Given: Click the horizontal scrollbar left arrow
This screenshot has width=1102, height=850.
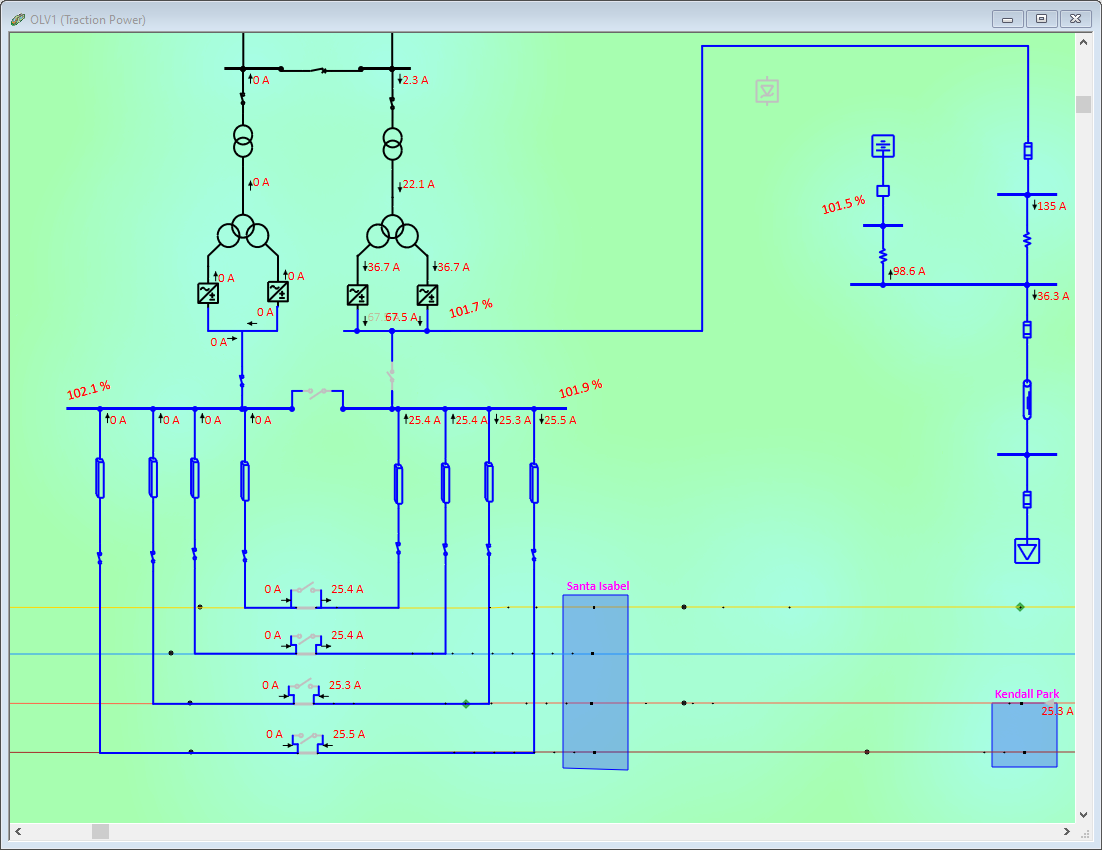Looking at the screenshot, I should click(16, 831).
